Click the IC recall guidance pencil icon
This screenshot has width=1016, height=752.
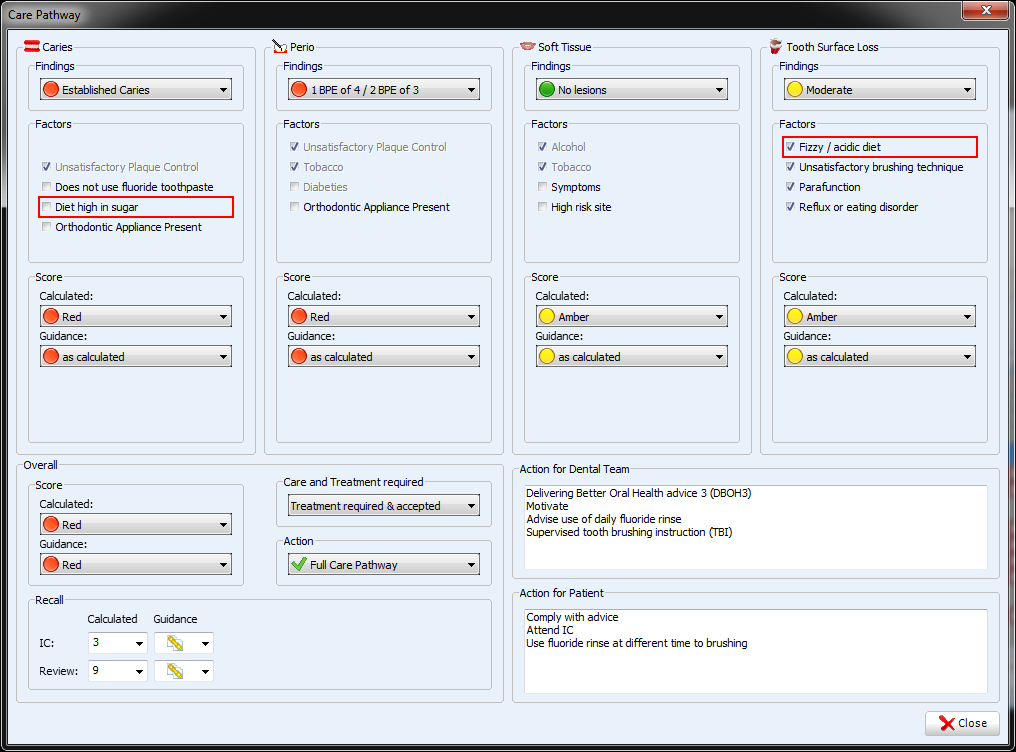[175, 643]
